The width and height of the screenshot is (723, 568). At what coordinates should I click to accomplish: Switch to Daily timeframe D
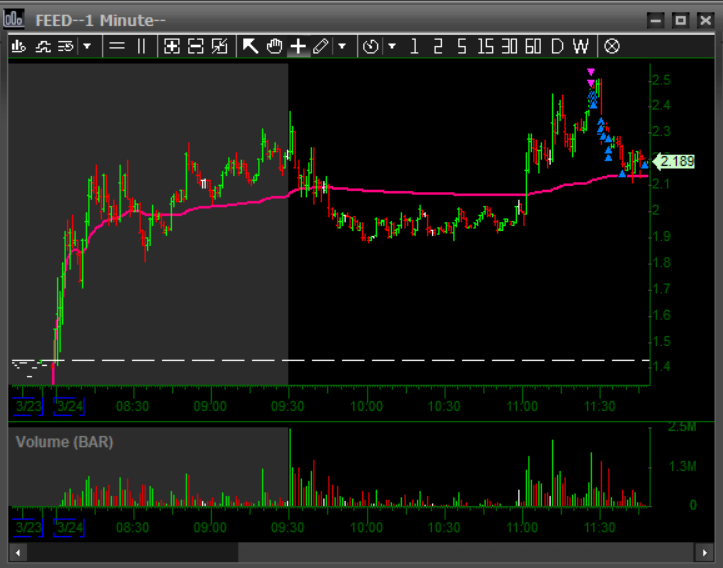(557, 47)
